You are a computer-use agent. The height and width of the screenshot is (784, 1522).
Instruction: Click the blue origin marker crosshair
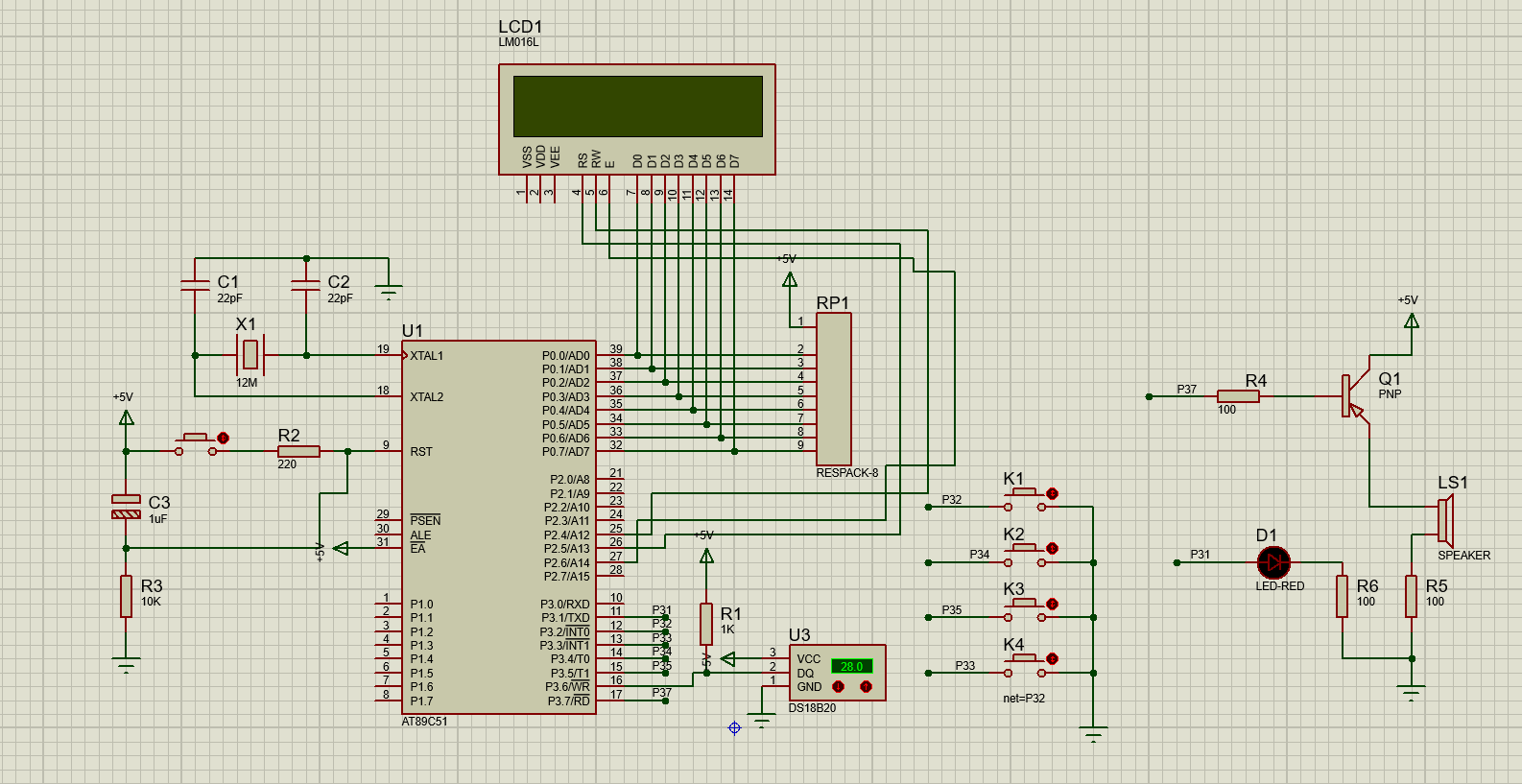click(x=734, y=727)
